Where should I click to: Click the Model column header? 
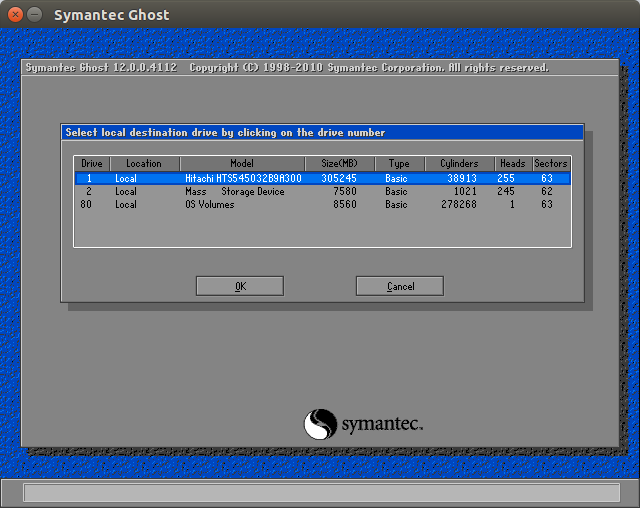click(x=242, y=164)
